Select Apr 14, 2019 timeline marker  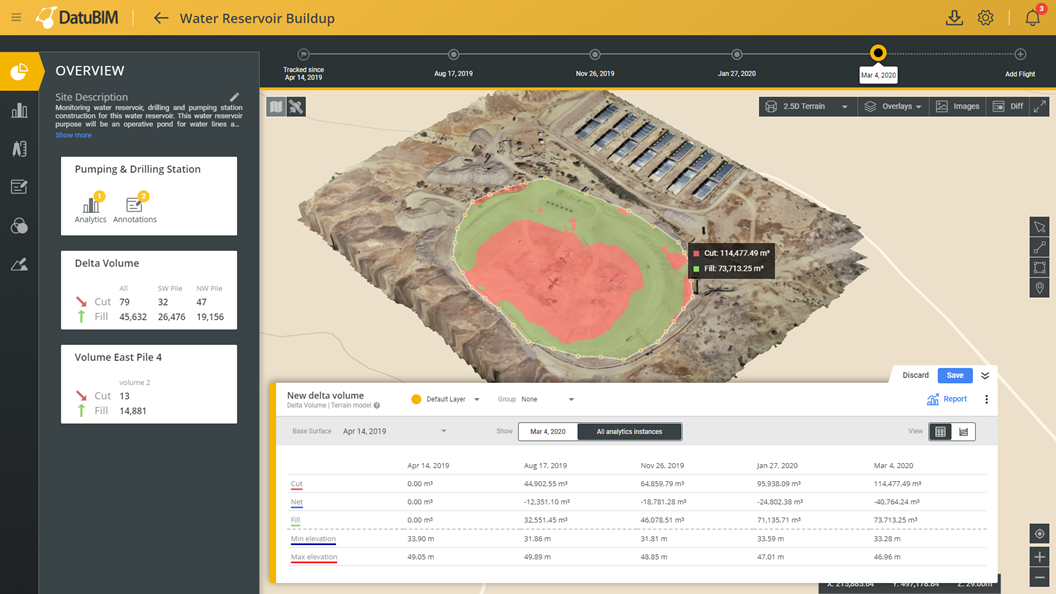[x=304, y=54]
